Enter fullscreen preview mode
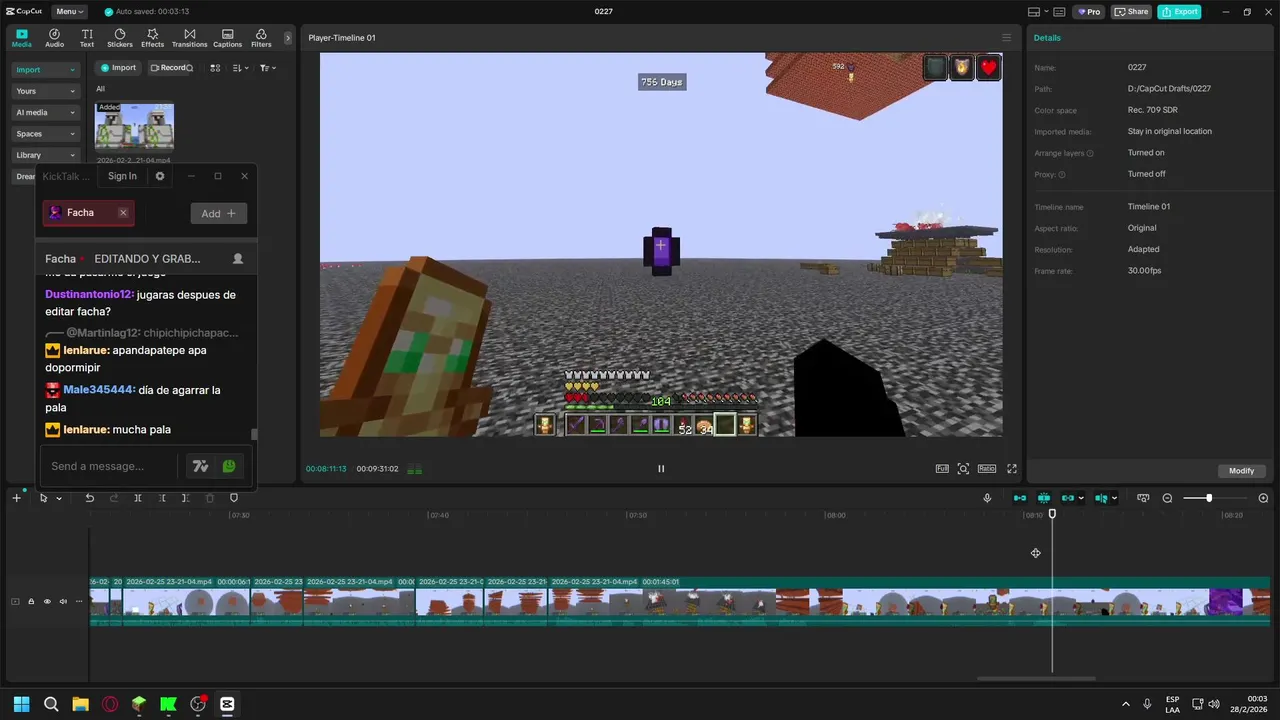1280x720 pixels. [1012, 468]
